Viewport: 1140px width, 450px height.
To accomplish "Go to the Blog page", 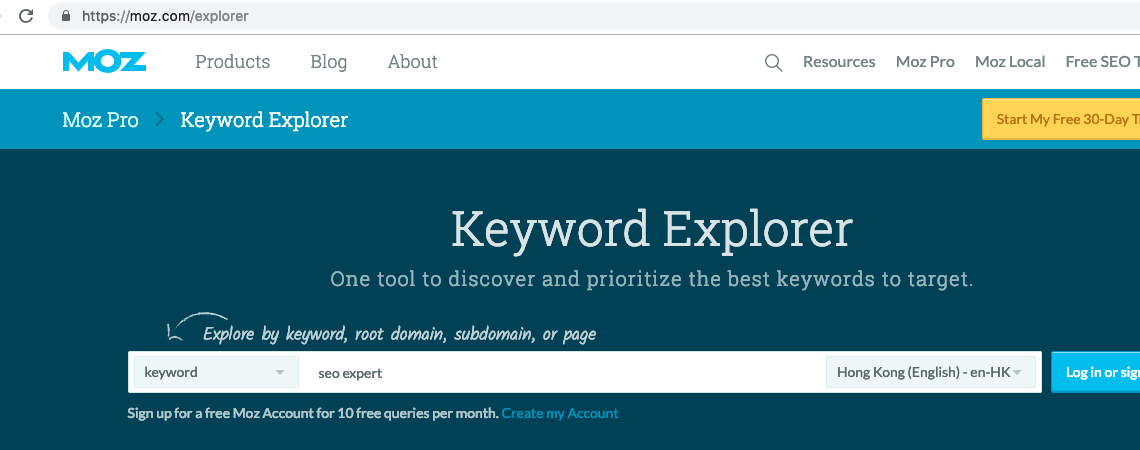I will [x=329, y=62].
